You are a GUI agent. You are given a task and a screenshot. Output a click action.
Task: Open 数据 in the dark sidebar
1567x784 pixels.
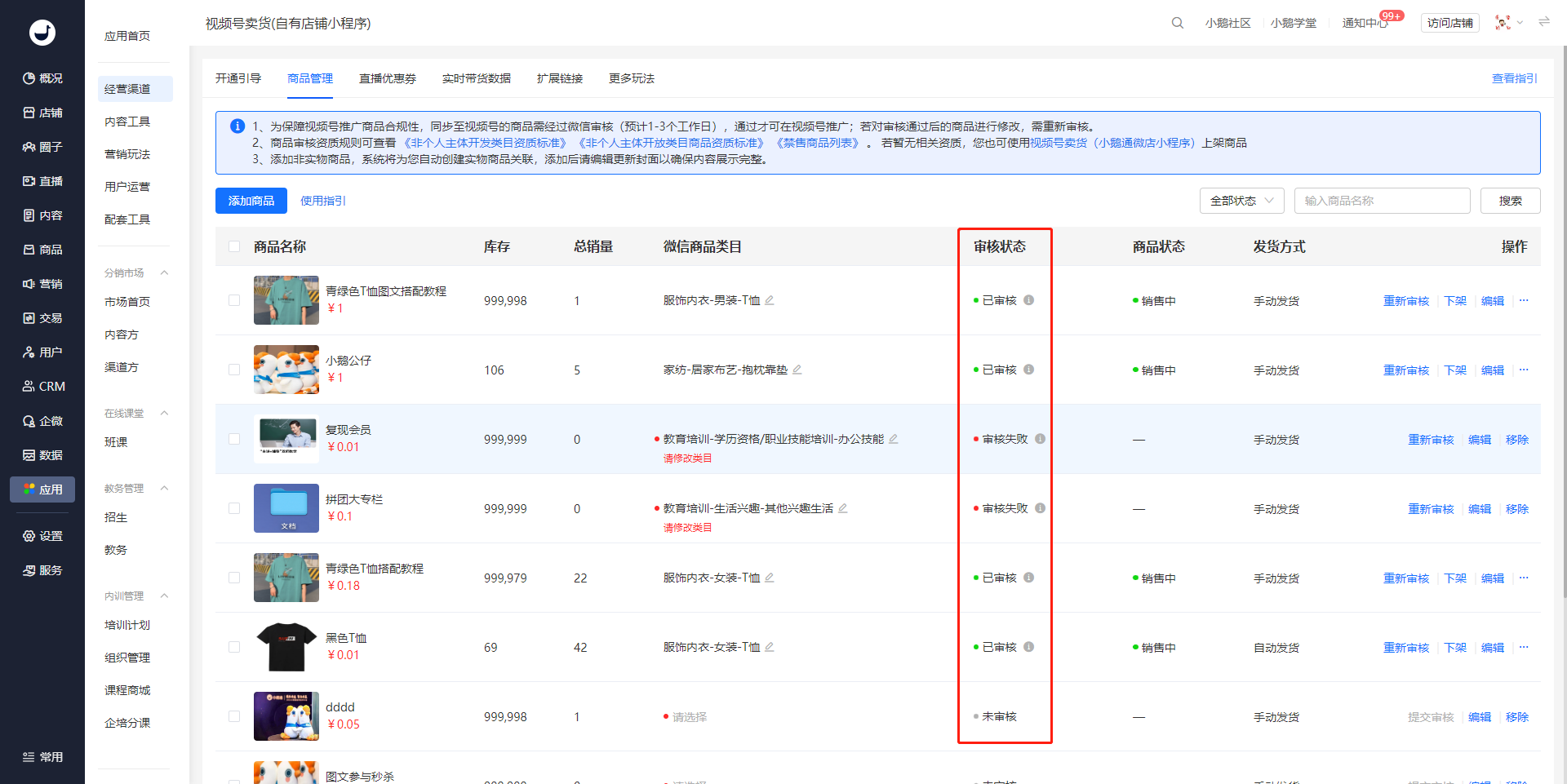[x=42, y=455]
